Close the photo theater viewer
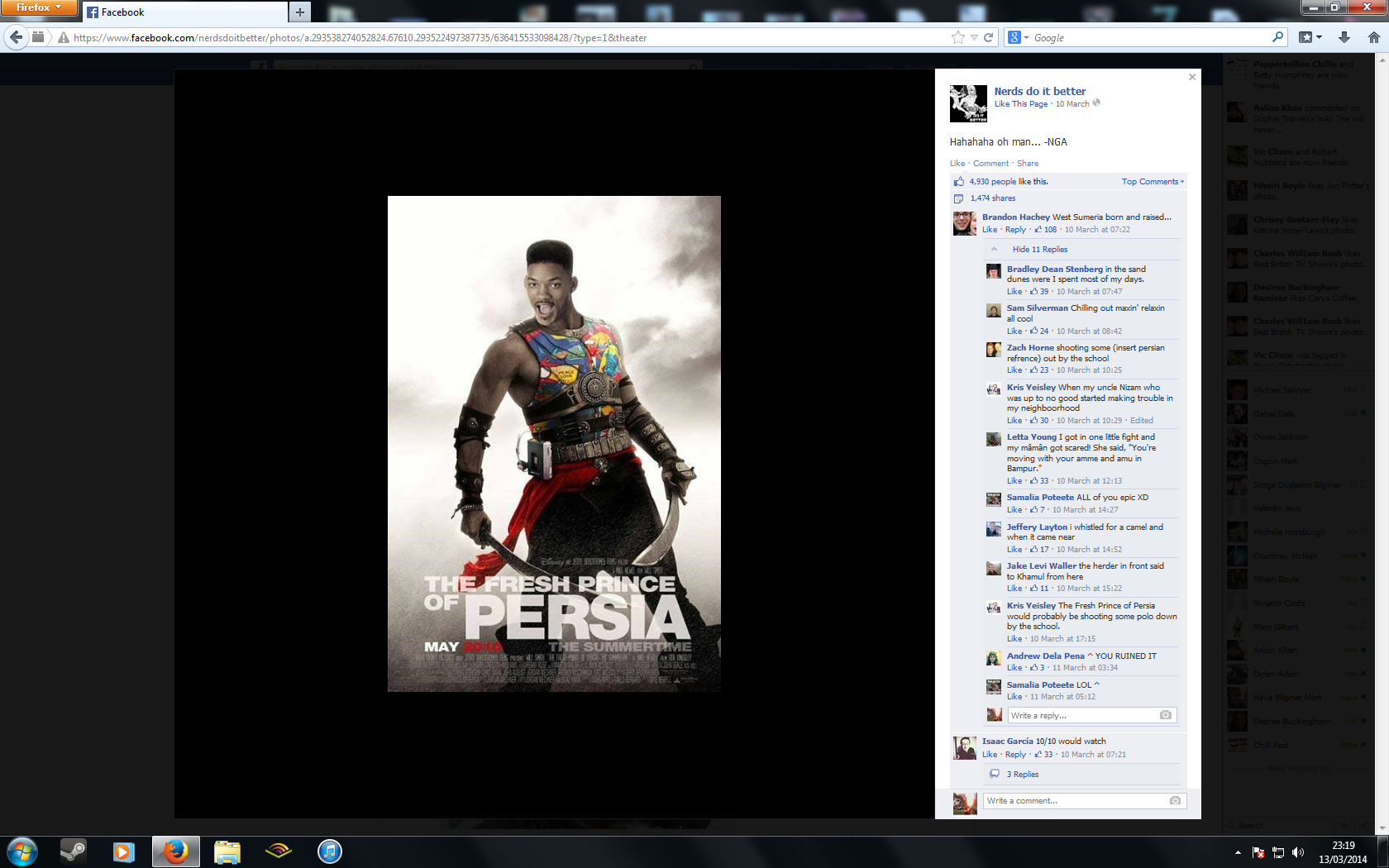Image resolution: width=1389 pixels, height=868 pixels. [x=1192, y=77]
